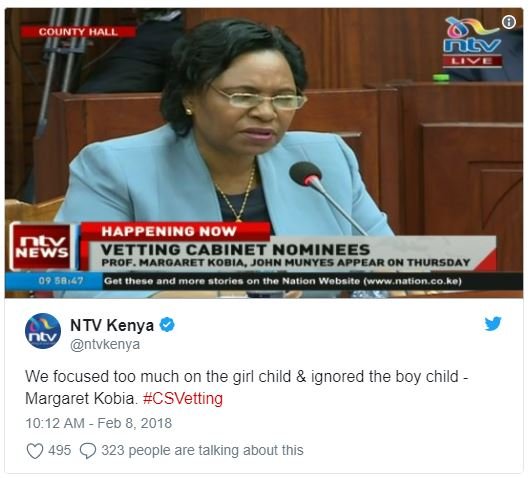
Task: Click the NTV Kenya profile avatar
Action: 43,331
